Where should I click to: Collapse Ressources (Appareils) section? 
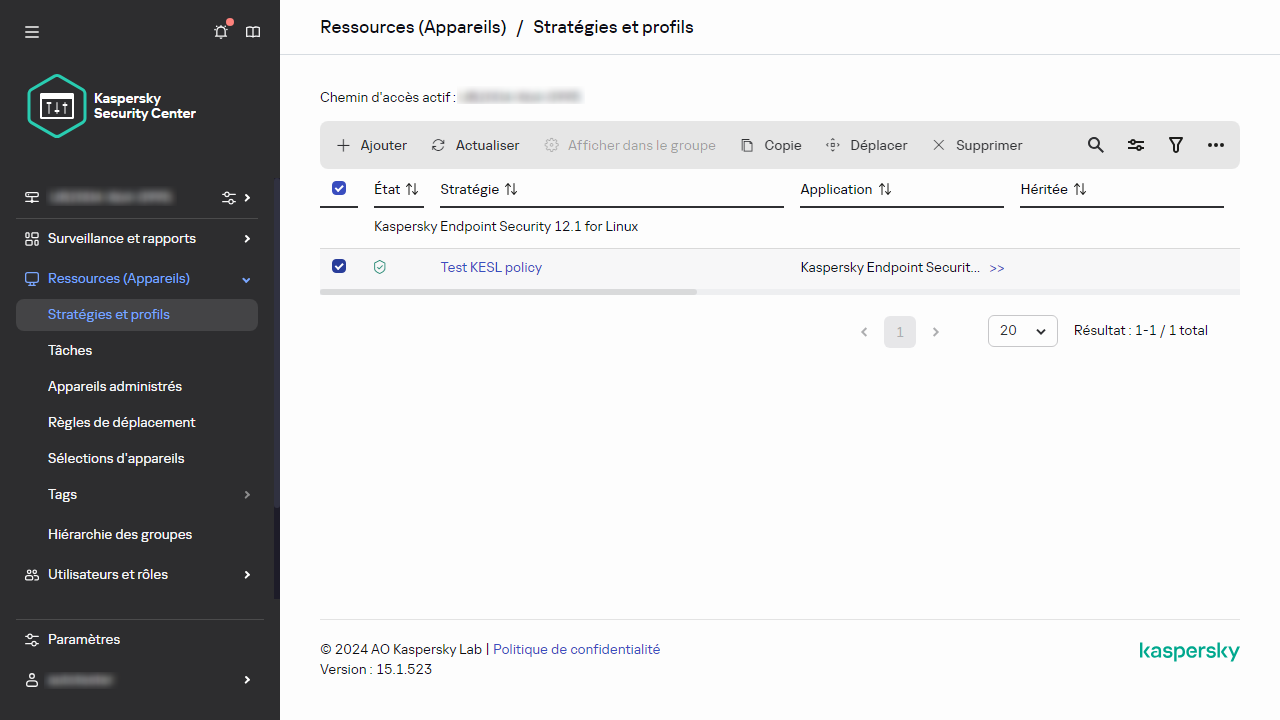point(247,279)
